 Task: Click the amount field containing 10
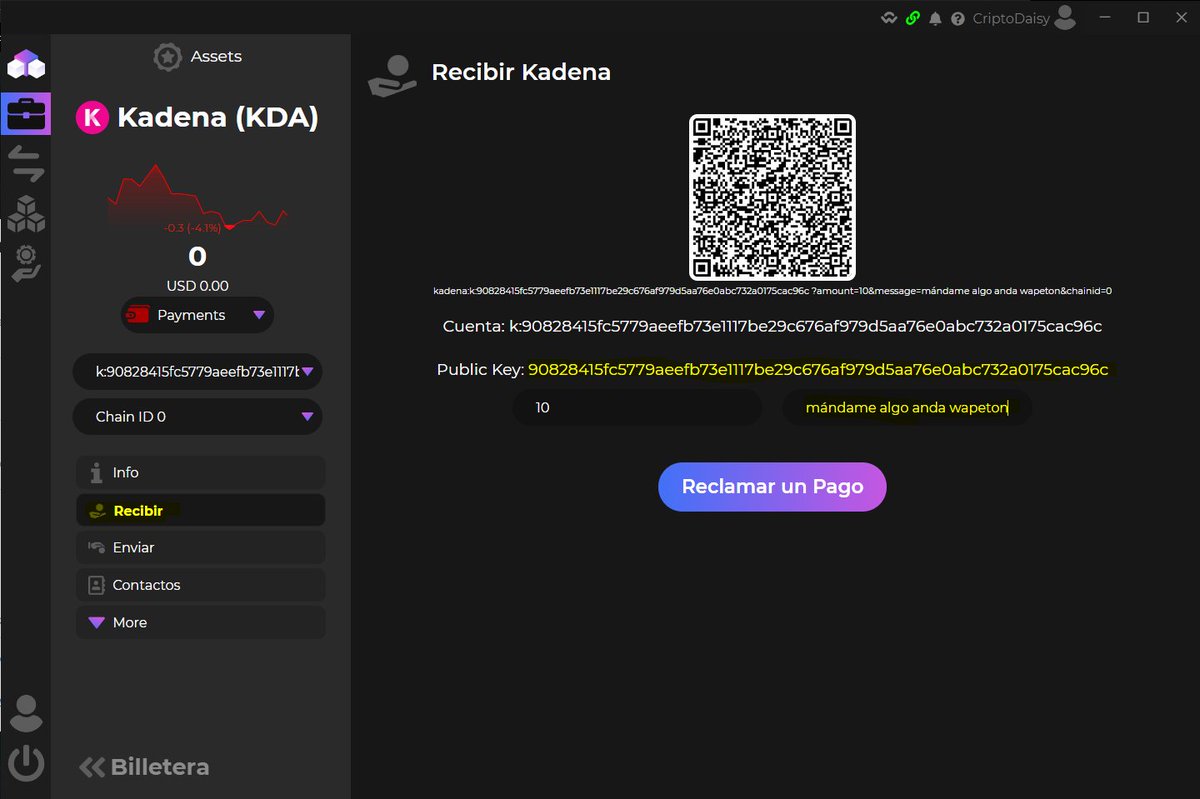pyautogui.click(x=637, y=408)
